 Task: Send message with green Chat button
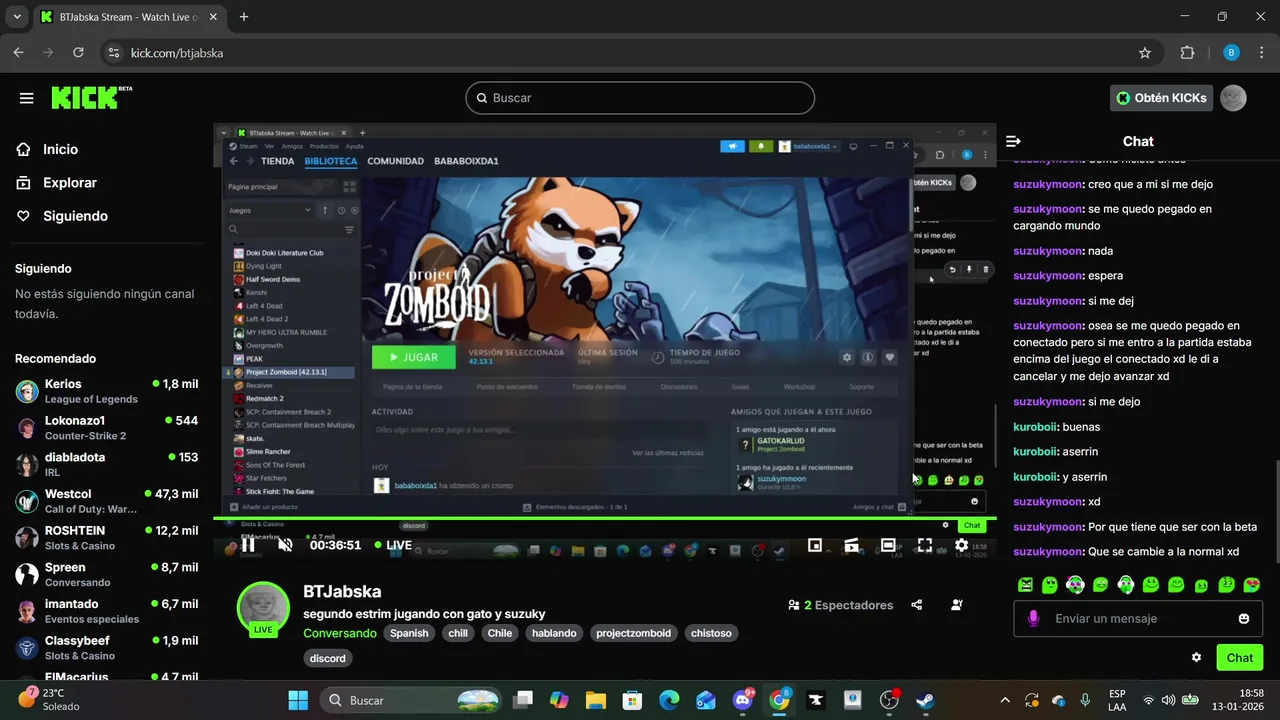point(1239,657)
